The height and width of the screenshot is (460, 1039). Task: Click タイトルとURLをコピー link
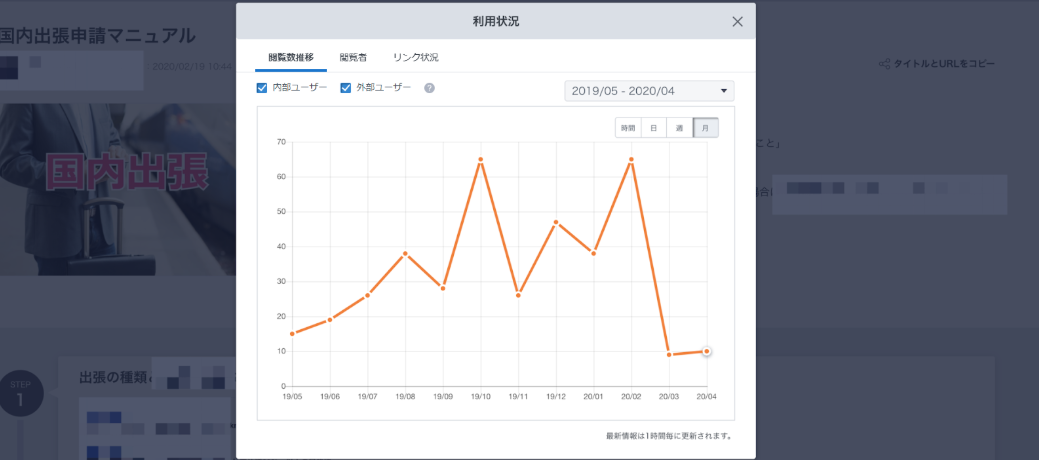pos(944,64)
